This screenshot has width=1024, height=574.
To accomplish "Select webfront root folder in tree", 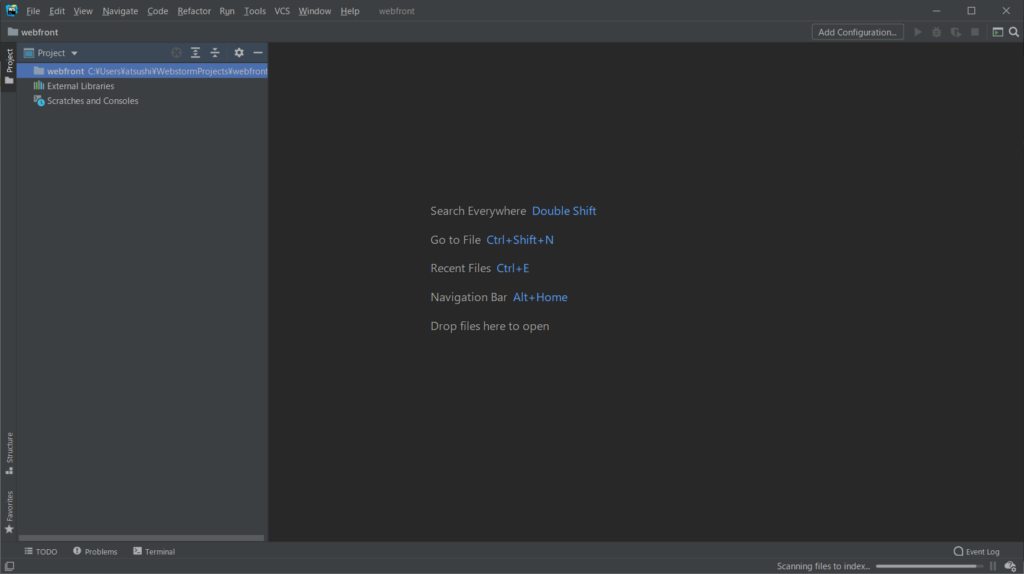I will [x=142, y=71].
